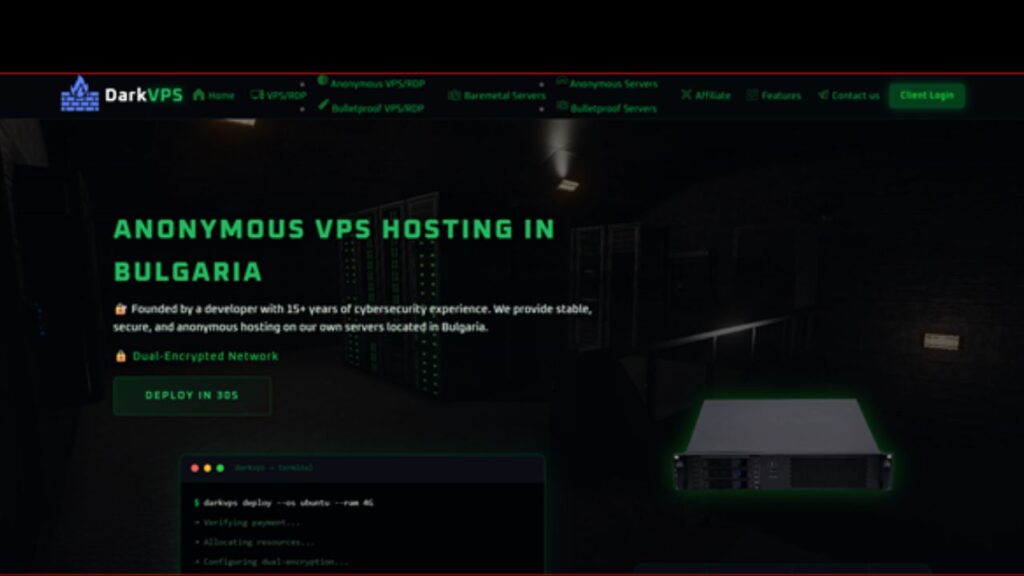Click the DarkVPS flame firewall logo

point(80,94)
